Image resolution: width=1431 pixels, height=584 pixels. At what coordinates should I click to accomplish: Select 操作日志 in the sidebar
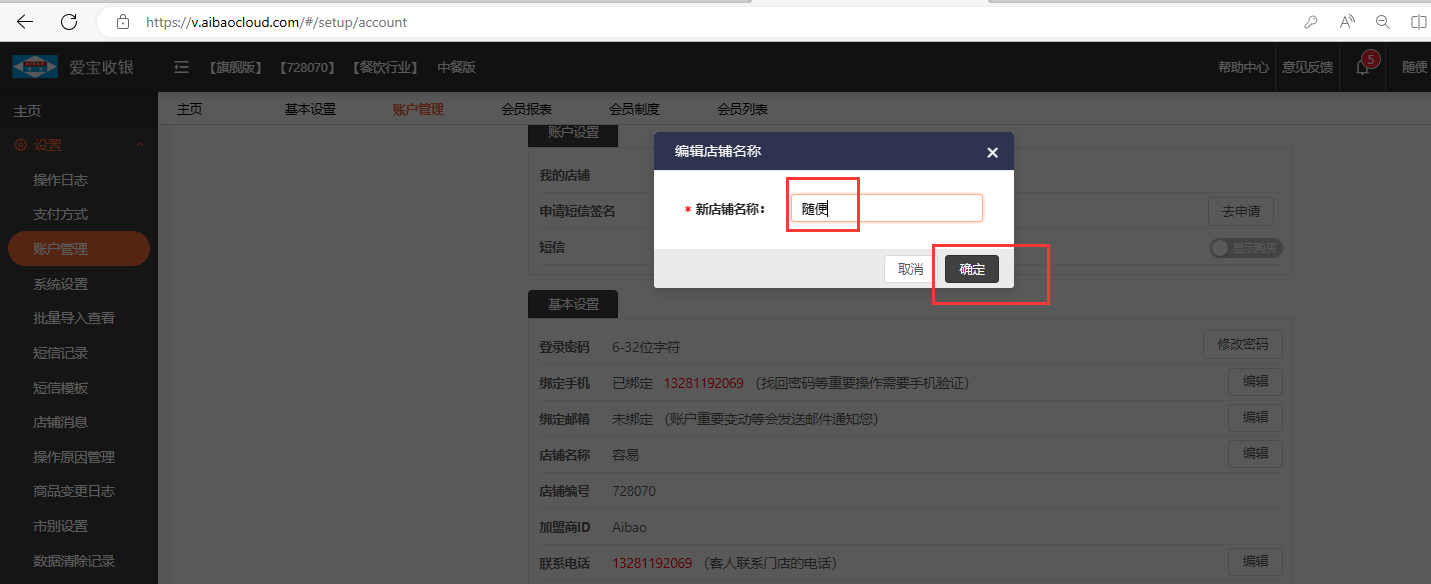[60, 180]
